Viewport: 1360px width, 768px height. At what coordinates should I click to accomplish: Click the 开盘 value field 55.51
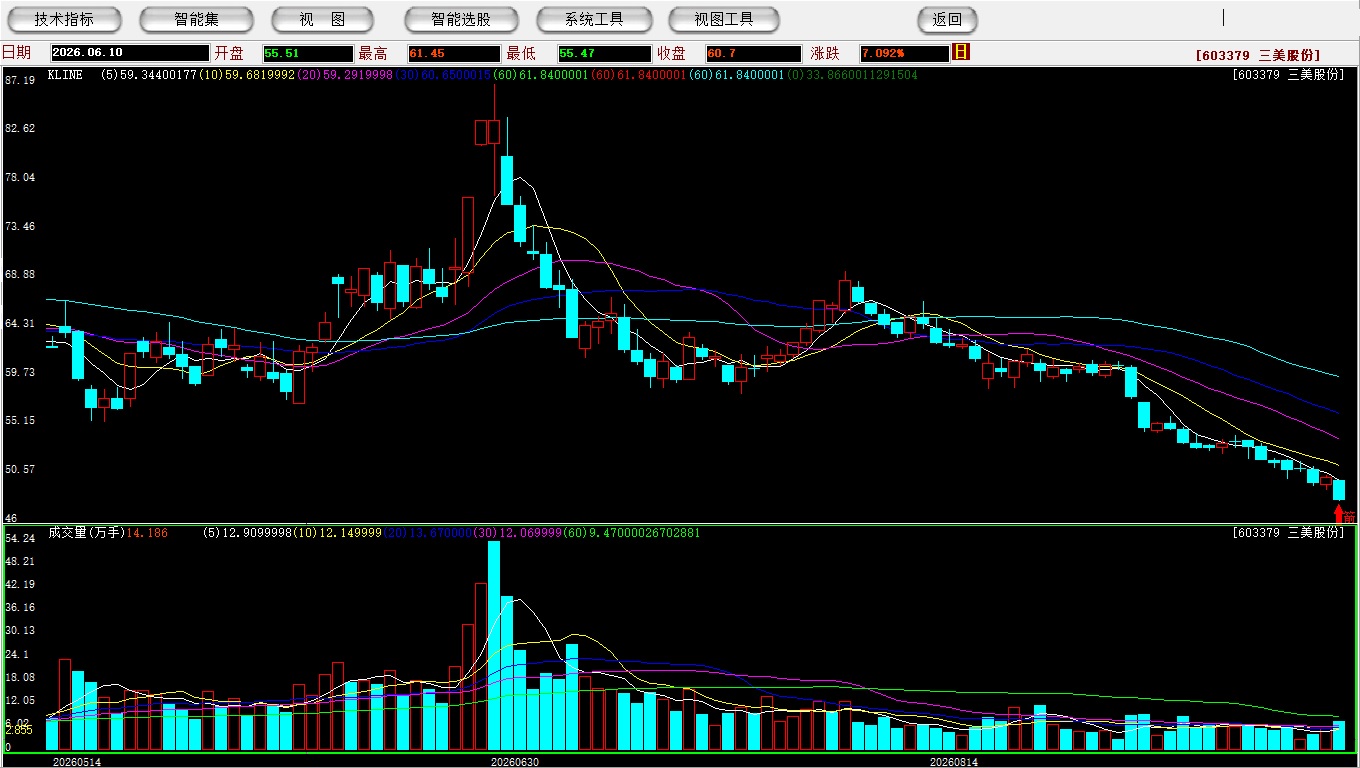pos(307,53)
